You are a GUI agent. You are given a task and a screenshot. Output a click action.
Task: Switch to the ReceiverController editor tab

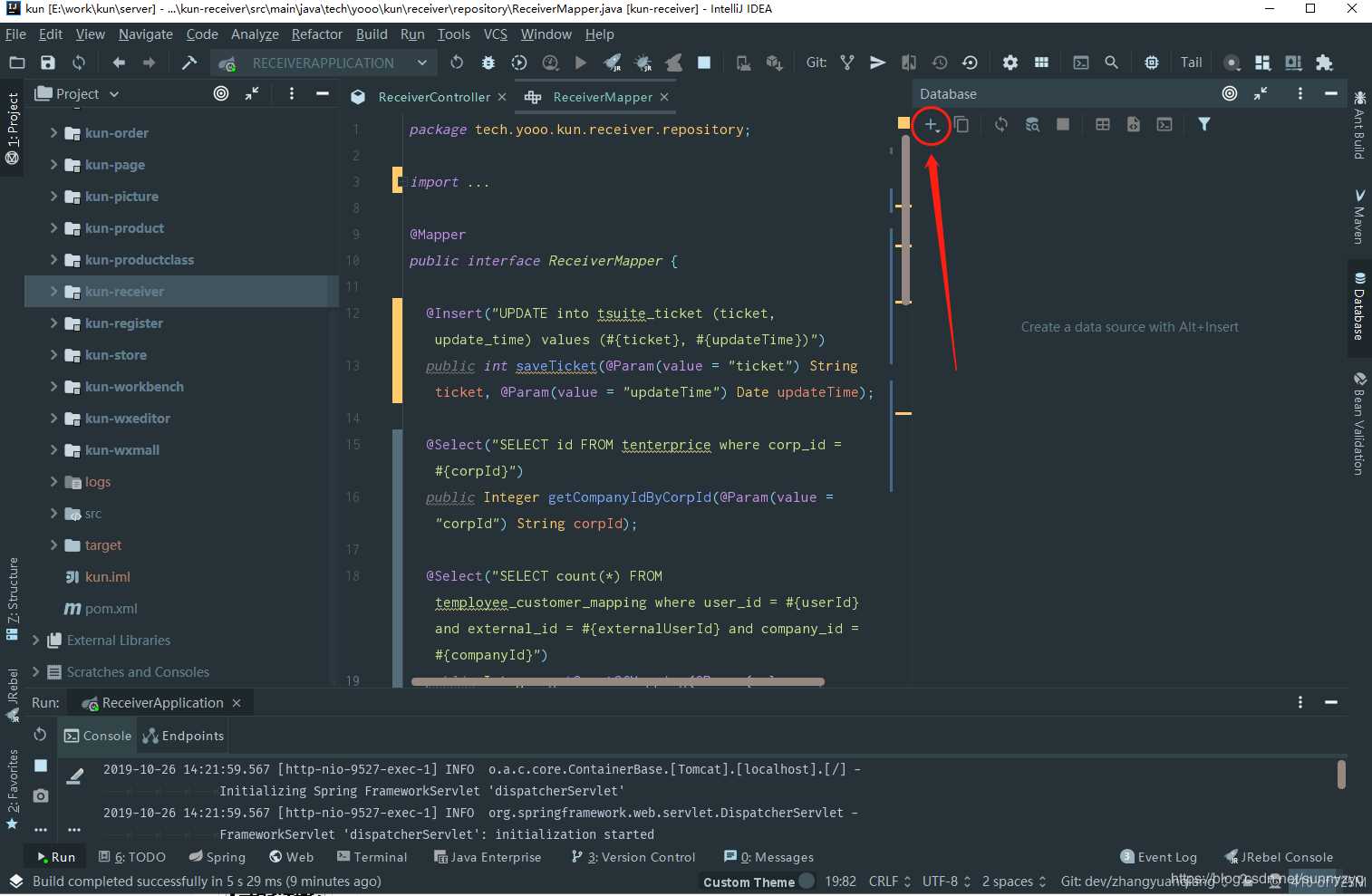(434, 97)
